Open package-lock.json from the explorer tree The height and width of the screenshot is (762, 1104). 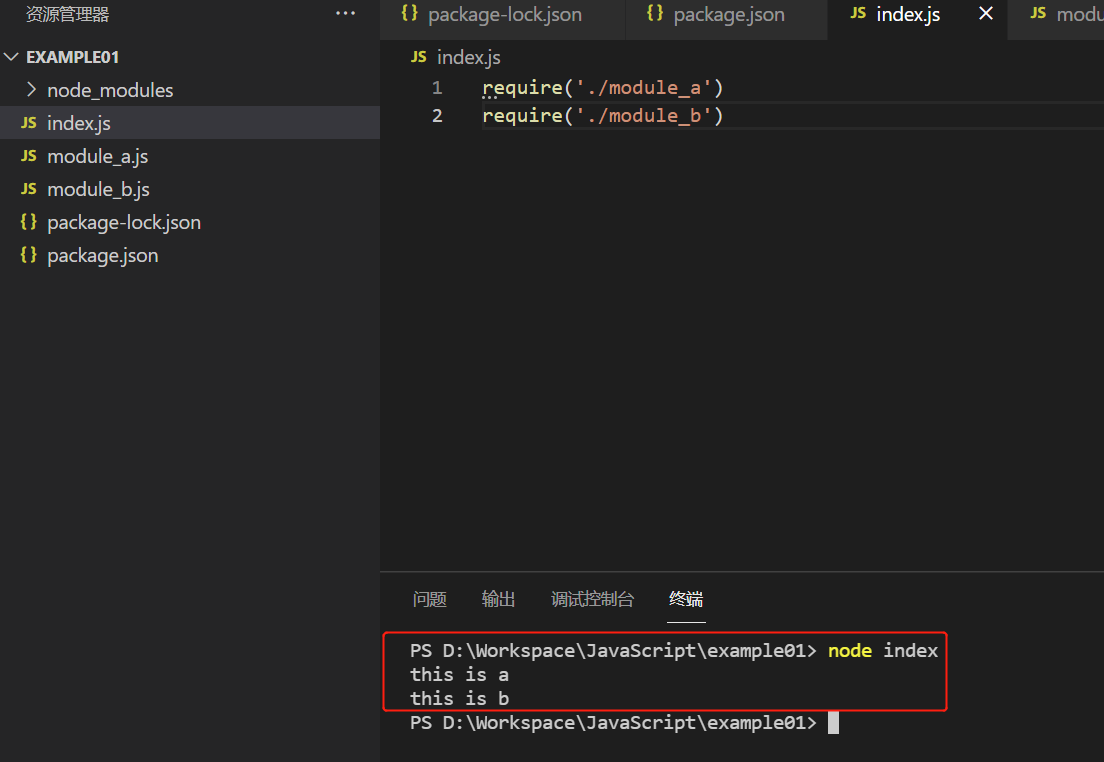[190, 222]
